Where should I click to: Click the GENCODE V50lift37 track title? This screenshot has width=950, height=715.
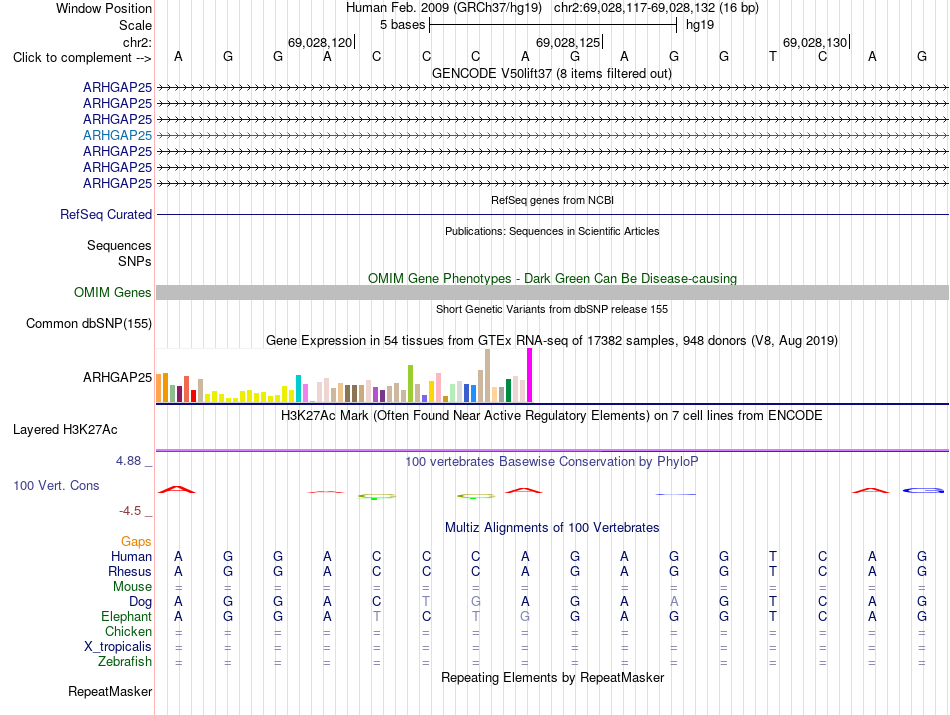552,73
